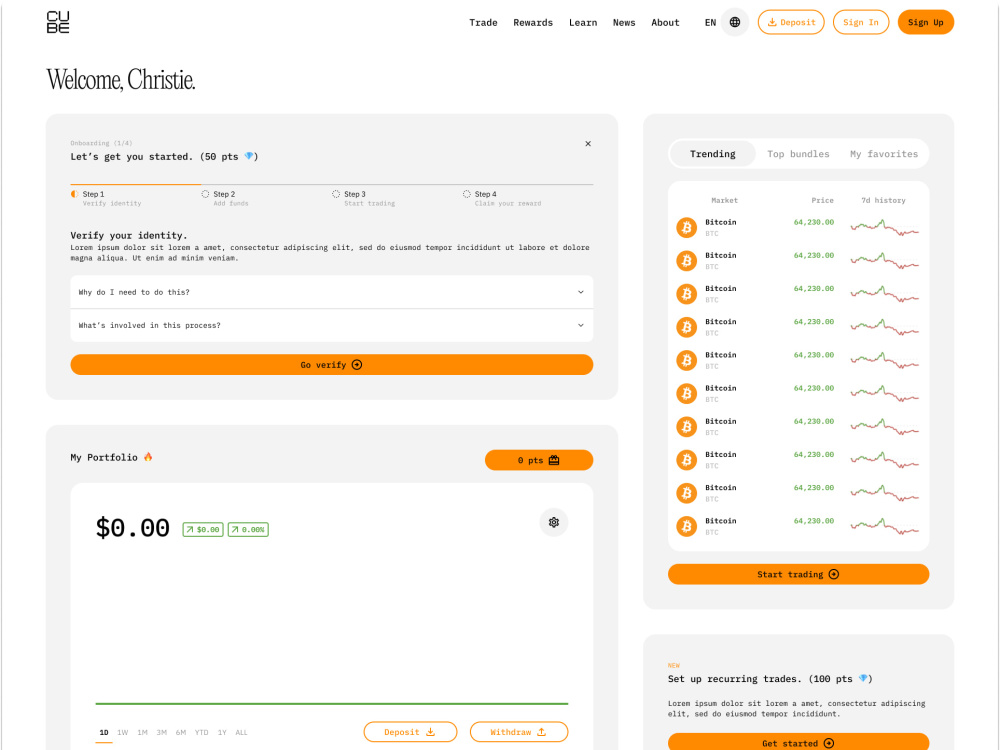
Task: Select the 1M chart range
Action: click(x=142, y=733)
